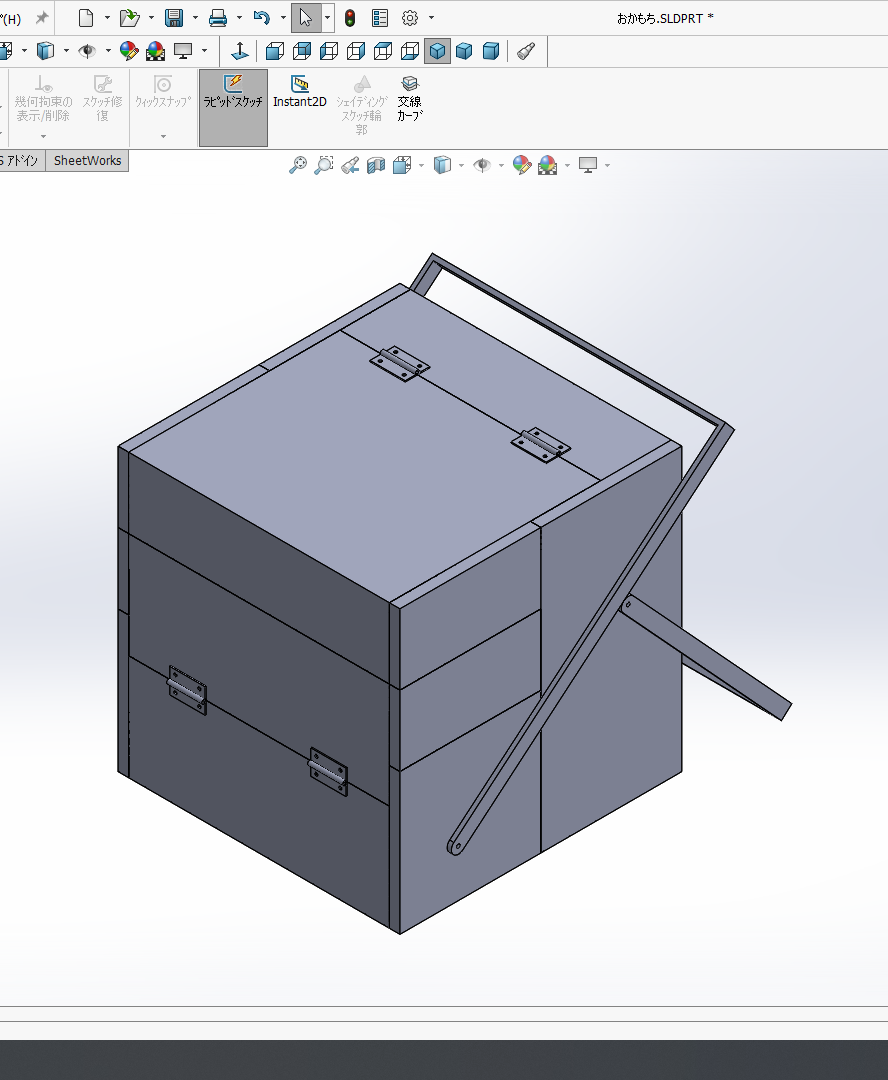
Task: Open File Properties list icon
Action: click(380, 18)
